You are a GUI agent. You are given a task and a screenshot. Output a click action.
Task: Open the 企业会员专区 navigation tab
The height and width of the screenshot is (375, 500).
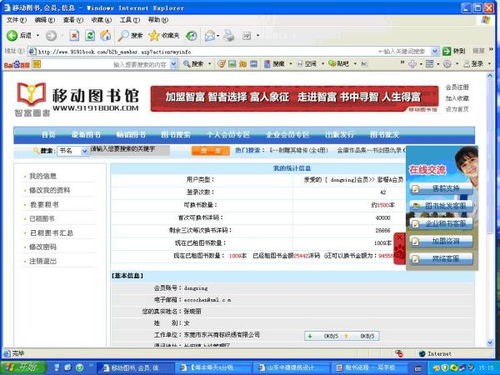(288, 135)
